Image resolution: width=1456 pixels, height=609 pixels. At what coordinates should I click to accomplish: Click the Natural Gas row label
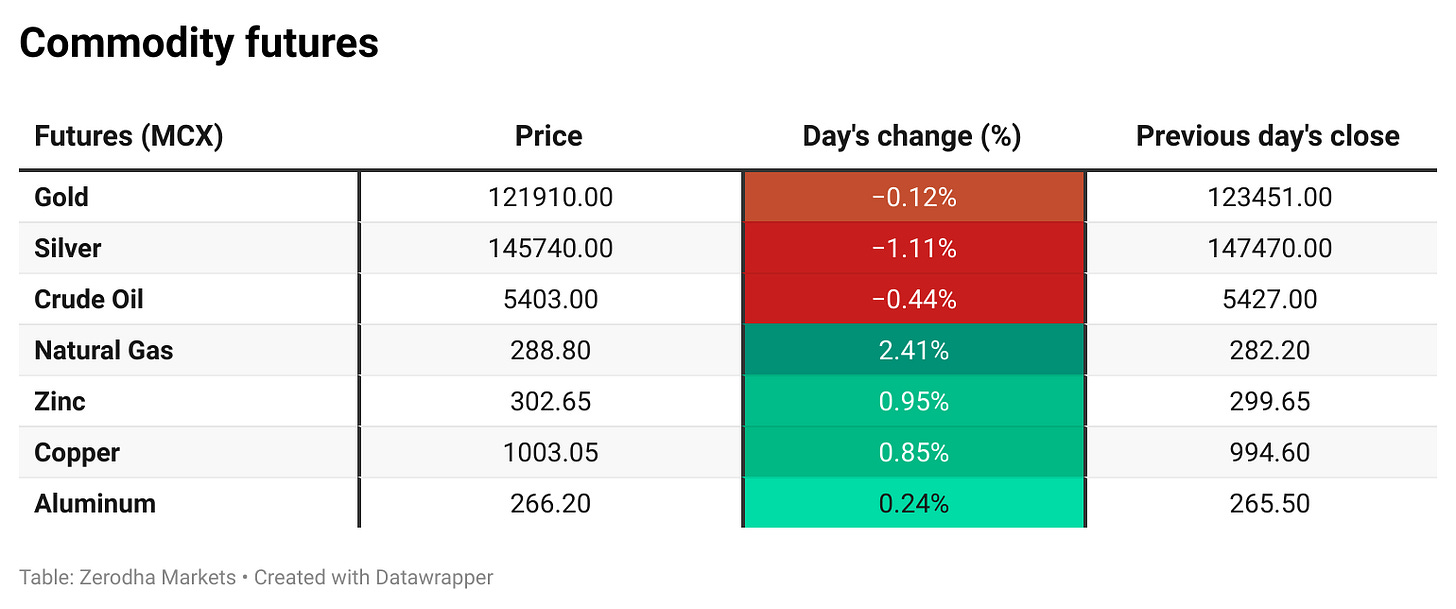click(103, 350)
